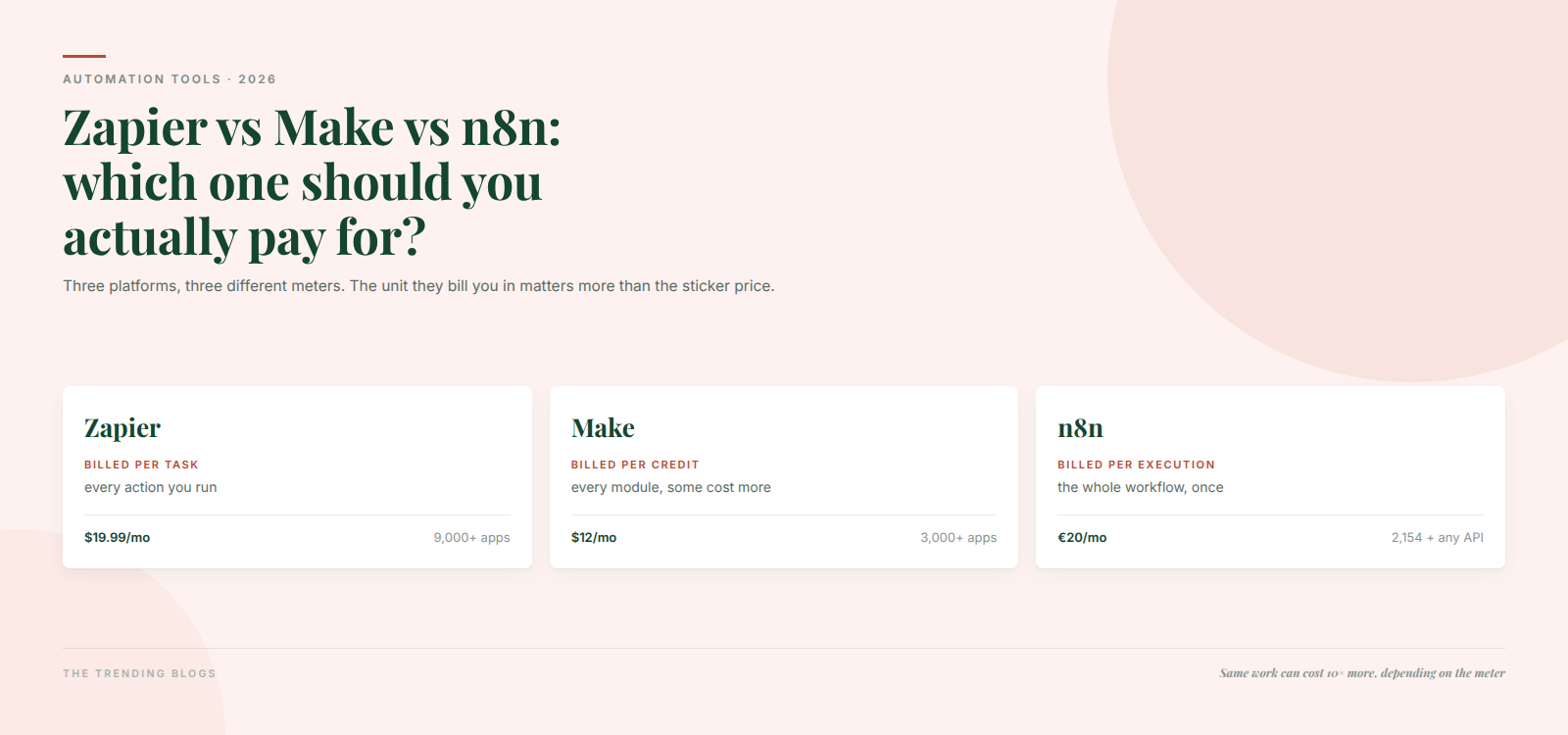Click '2,154 + any API' text
Viewport: 1568px width, 735px height.
[1438, 538]
